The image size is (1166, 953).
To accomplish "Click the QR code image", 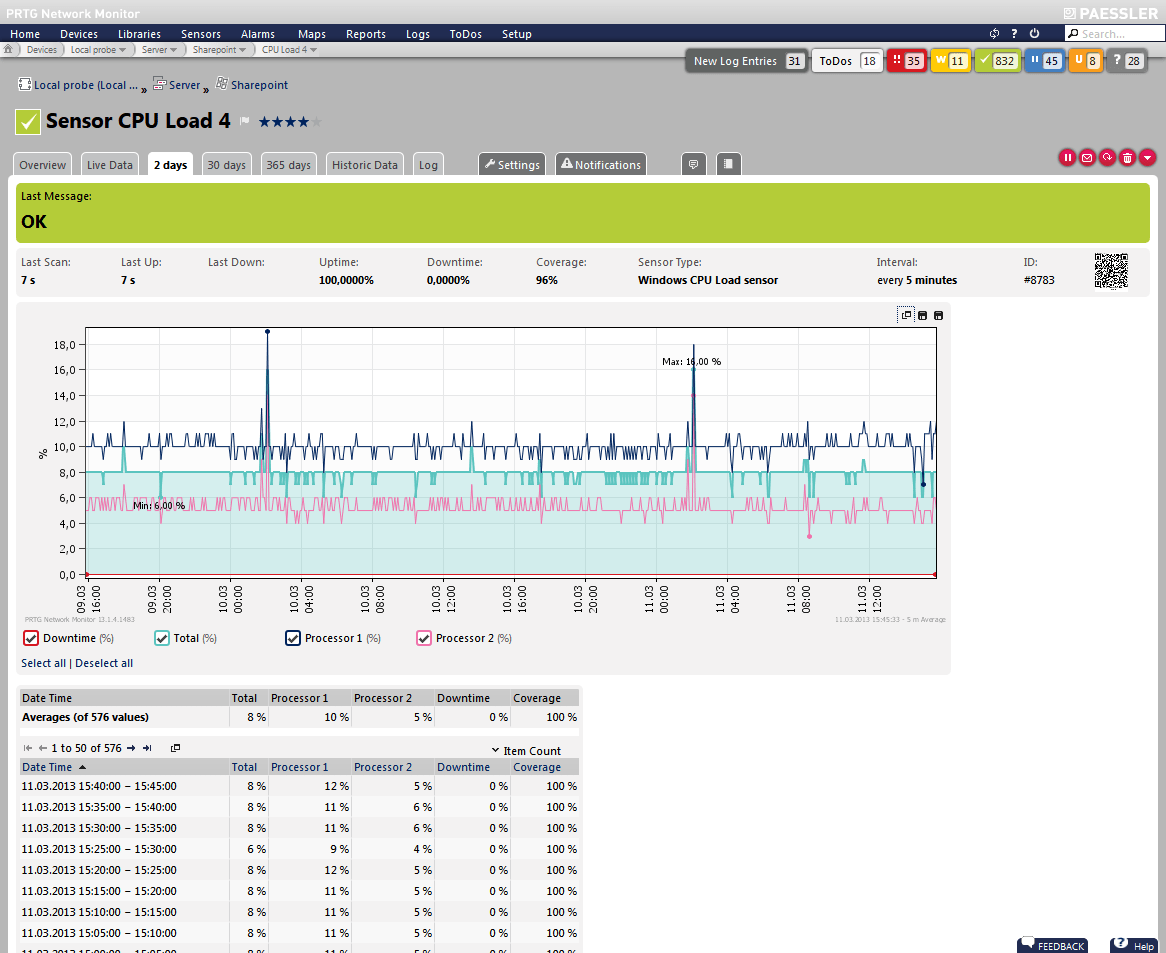I will (1111, 271).
